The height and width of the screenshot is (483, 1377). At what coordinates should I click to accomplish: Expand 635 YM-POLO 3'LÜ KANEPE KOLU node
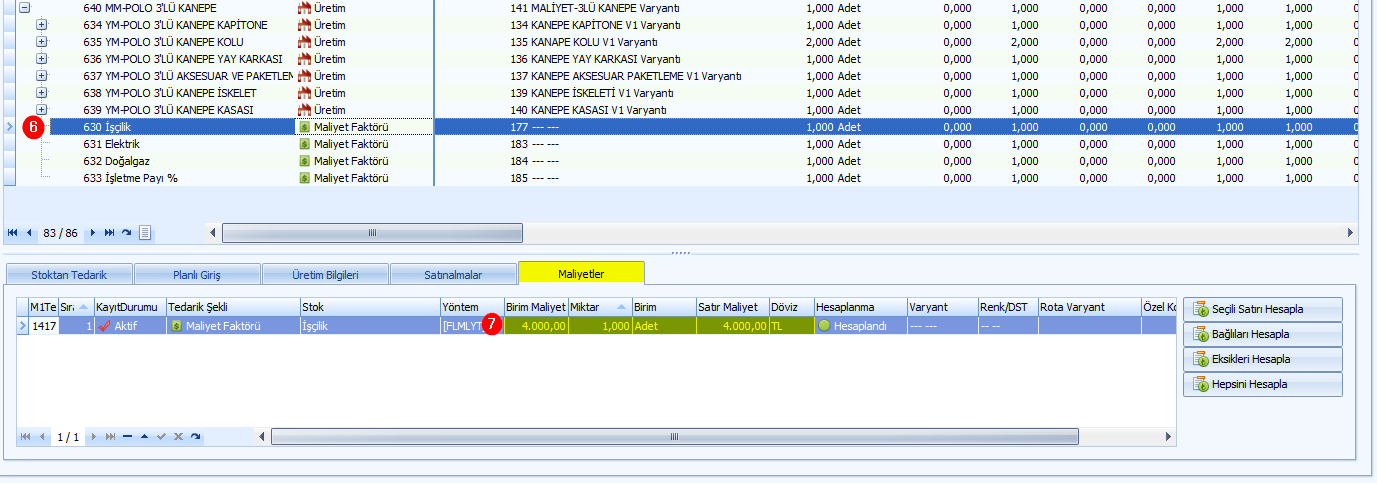pos(41,42)
